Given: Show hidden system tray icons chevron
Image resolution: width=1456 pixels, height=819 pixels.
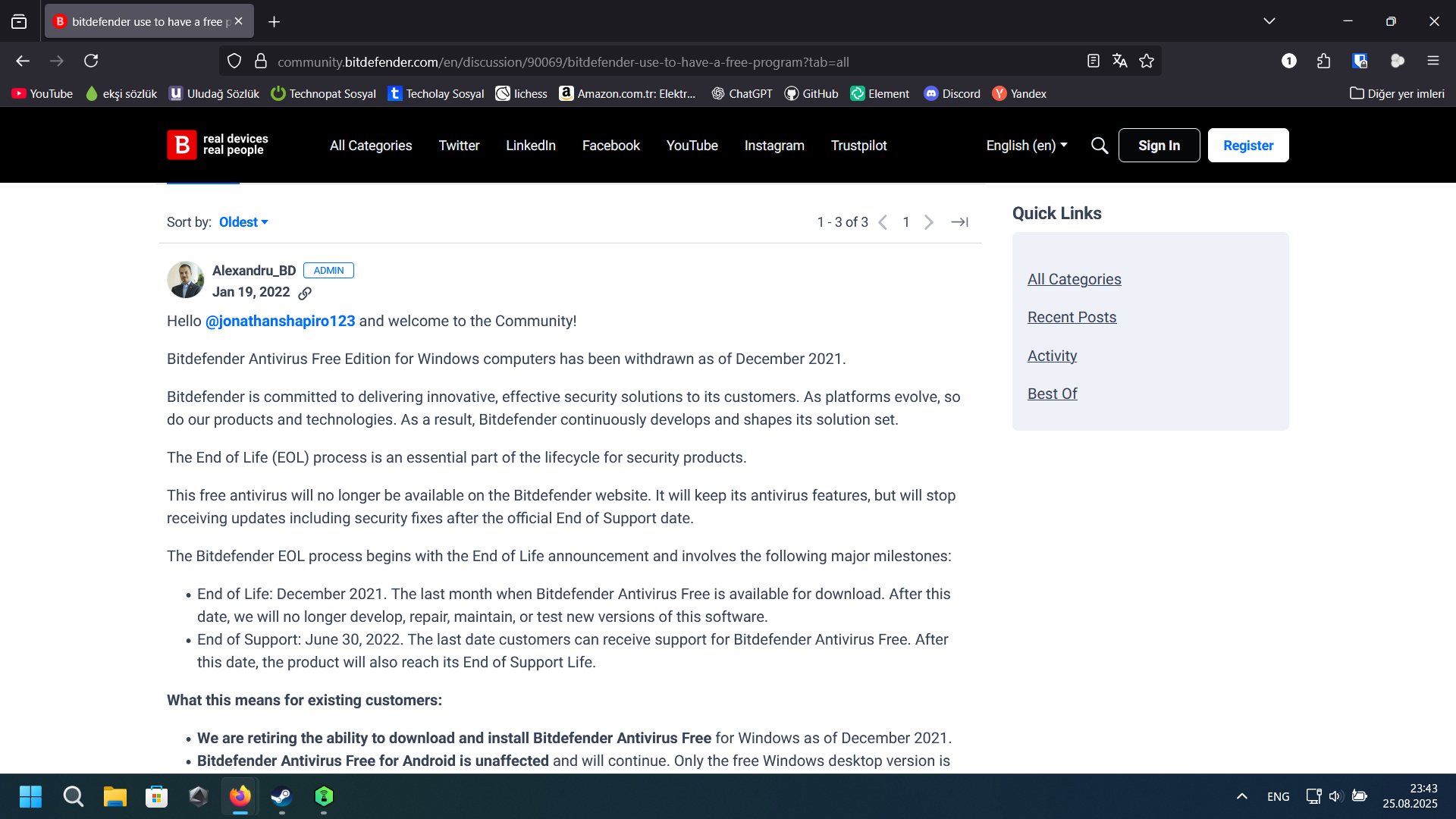Looking at the screenshot, I should click(x=1242, y=796).
